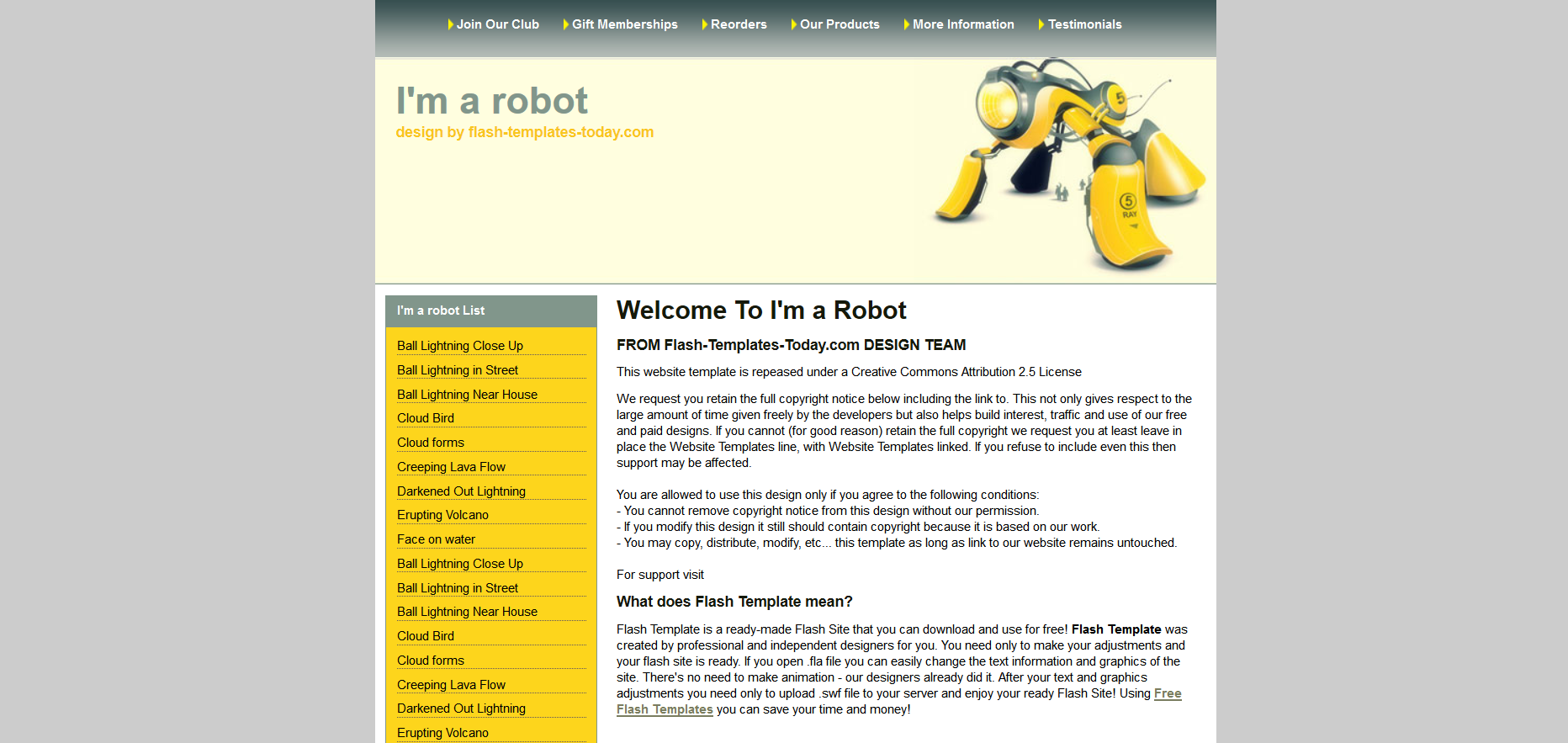The height and width of the screenshot is (743, 1568).
Task: Click the Face on water link
Action: [436, 539]
